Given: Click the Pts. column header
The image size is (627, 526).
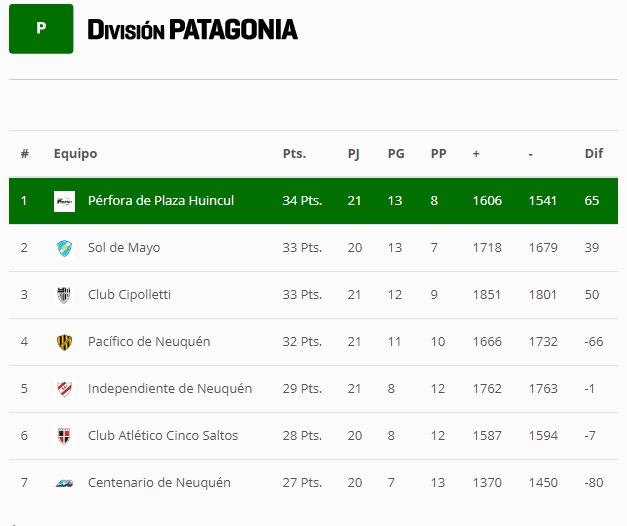Looking at the screenshot, I should click(x=294, y=154).
